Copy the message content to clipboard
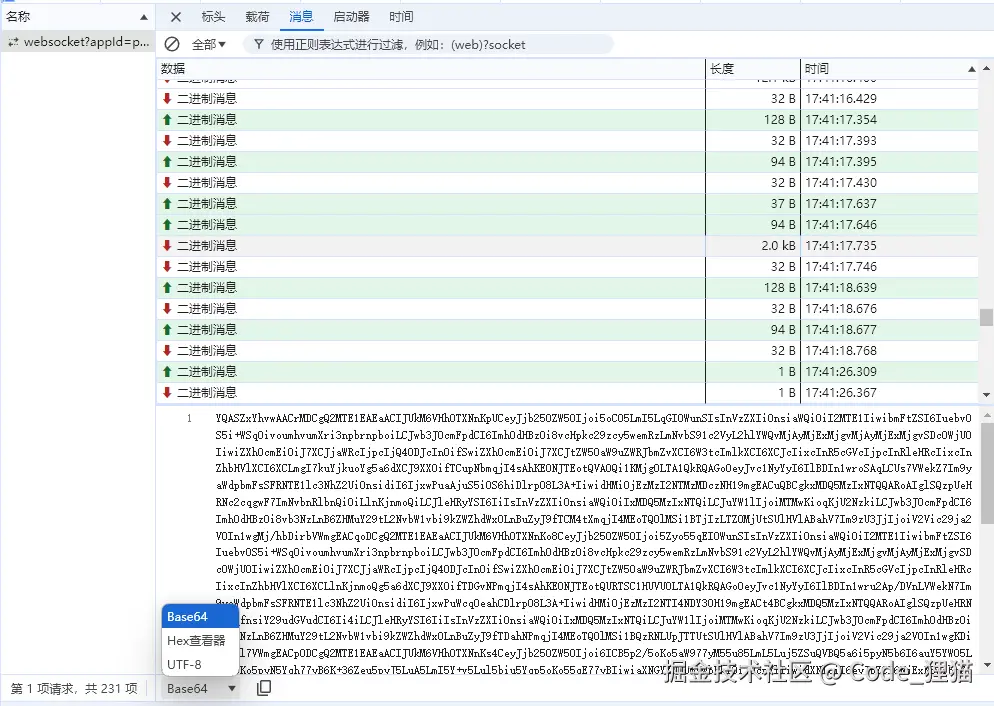This screenshot has height=706, width=994. (x=264, y=688)
